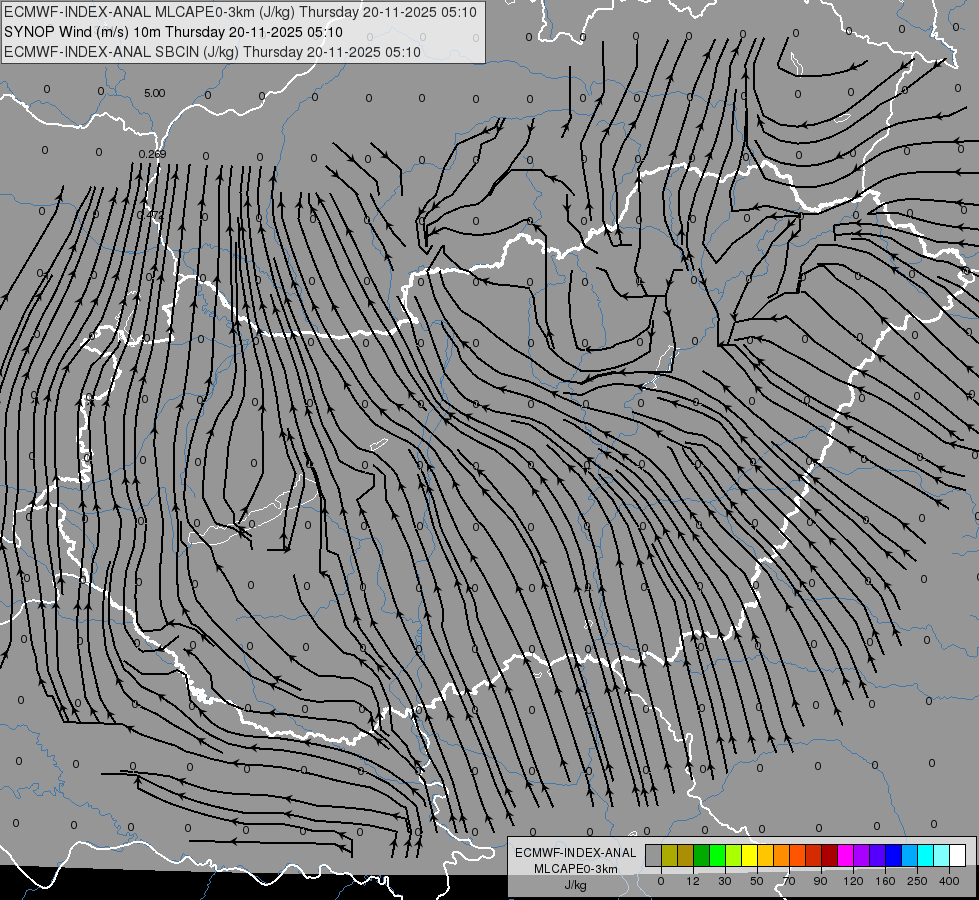Click the legend title ECMWF-INDEX-ANAL
Image resolution: width=979 pixels, height=900 pixels.
[x=575, y=853]
